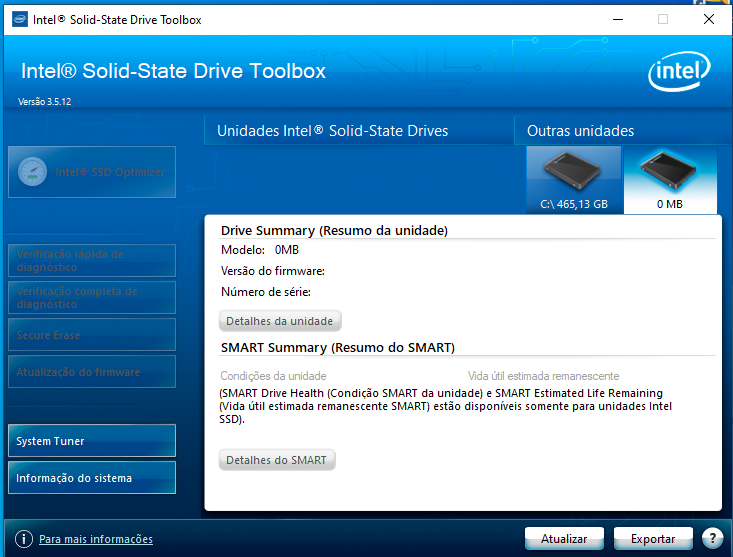This screenshot has width=733, height=557.
Task: Click the Atualizar button
Action: coord(564,539)
